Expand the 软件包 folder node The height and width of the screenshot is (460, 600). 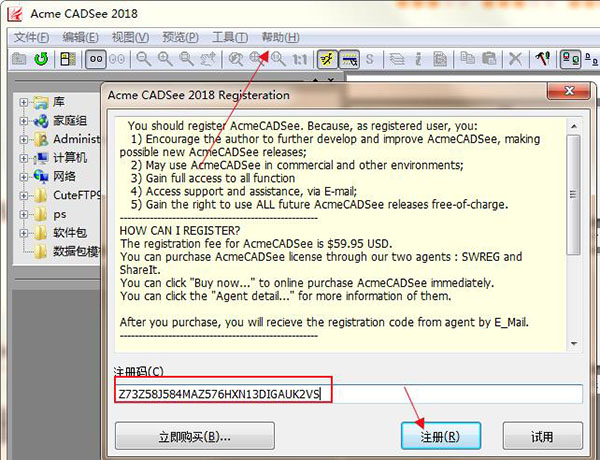pyautogui.click(x=23, y=233)
